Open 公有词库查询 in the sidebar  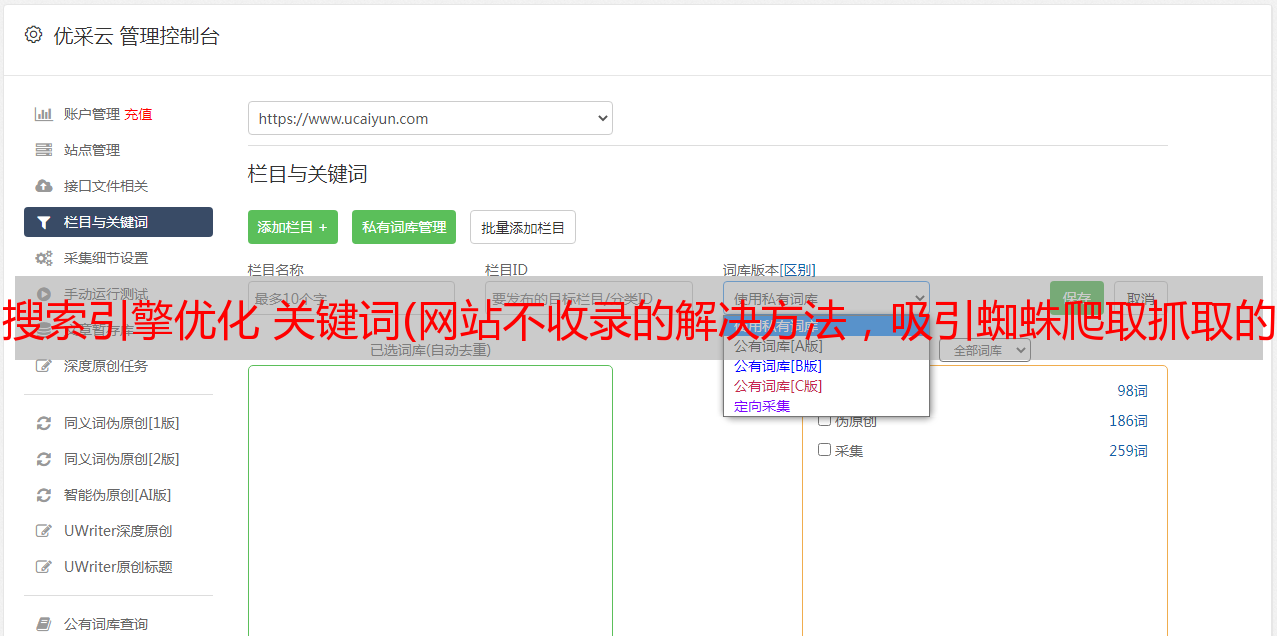pyautogui.click(x=106, y=624)
